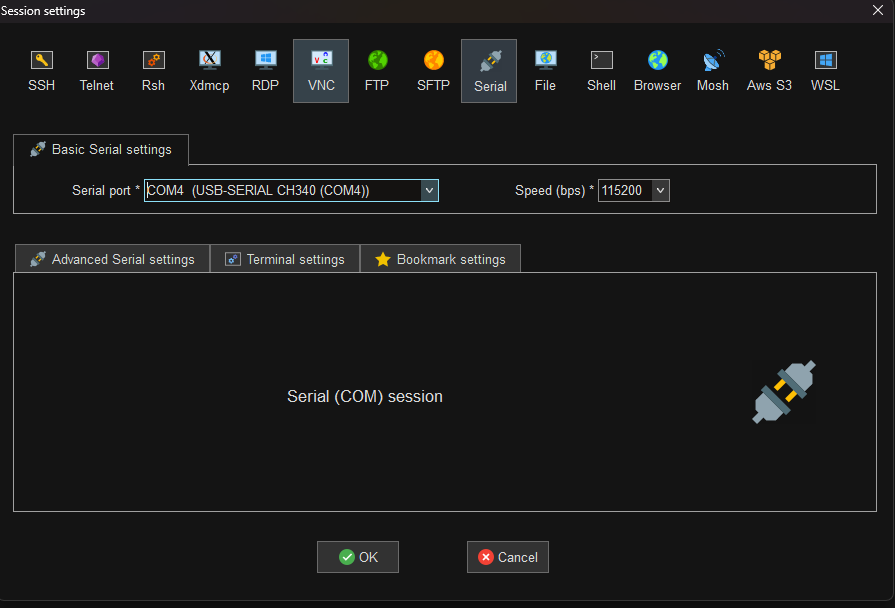
Task: Click the Serial session icon
Action: [489, 71]
